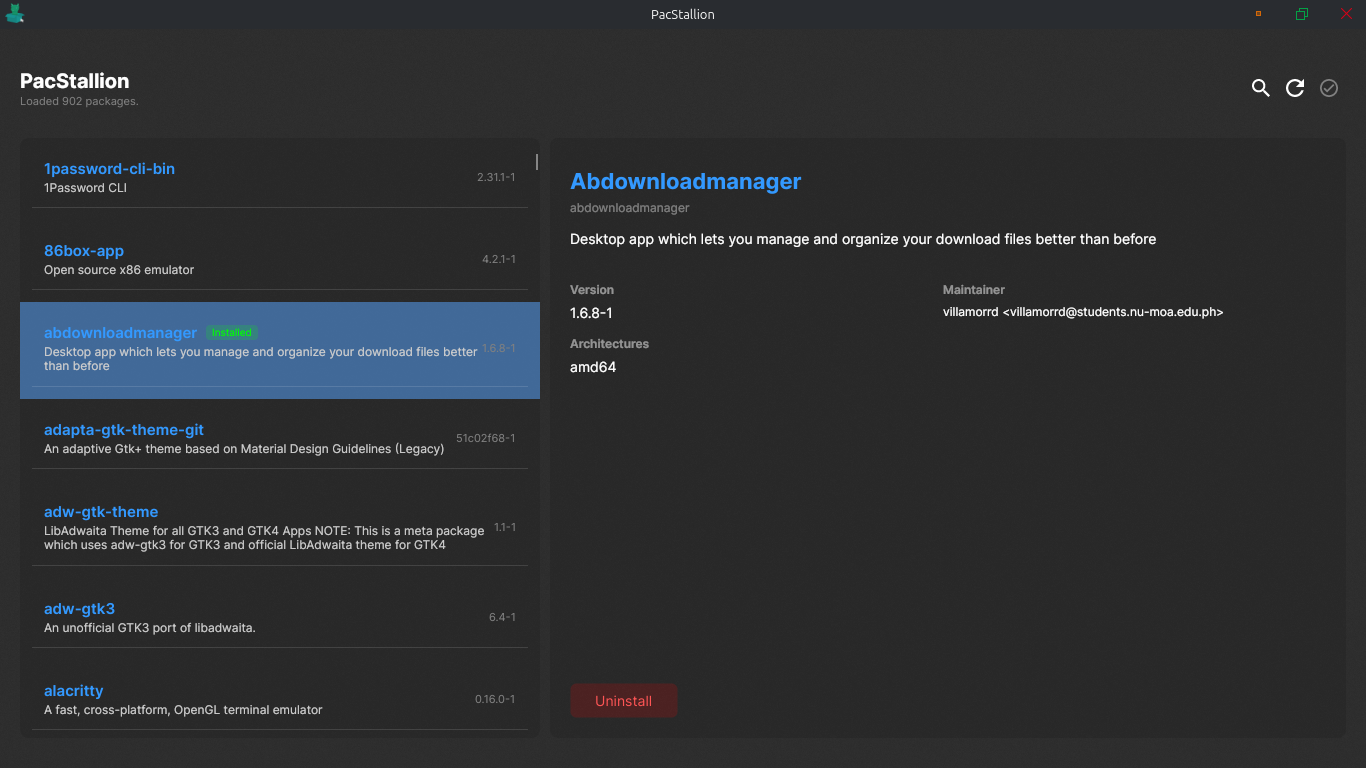Click version 6.4-1 of adw-gtk3
The image size is (1366, 768).
pyautogui.click(x=502, y=617)
